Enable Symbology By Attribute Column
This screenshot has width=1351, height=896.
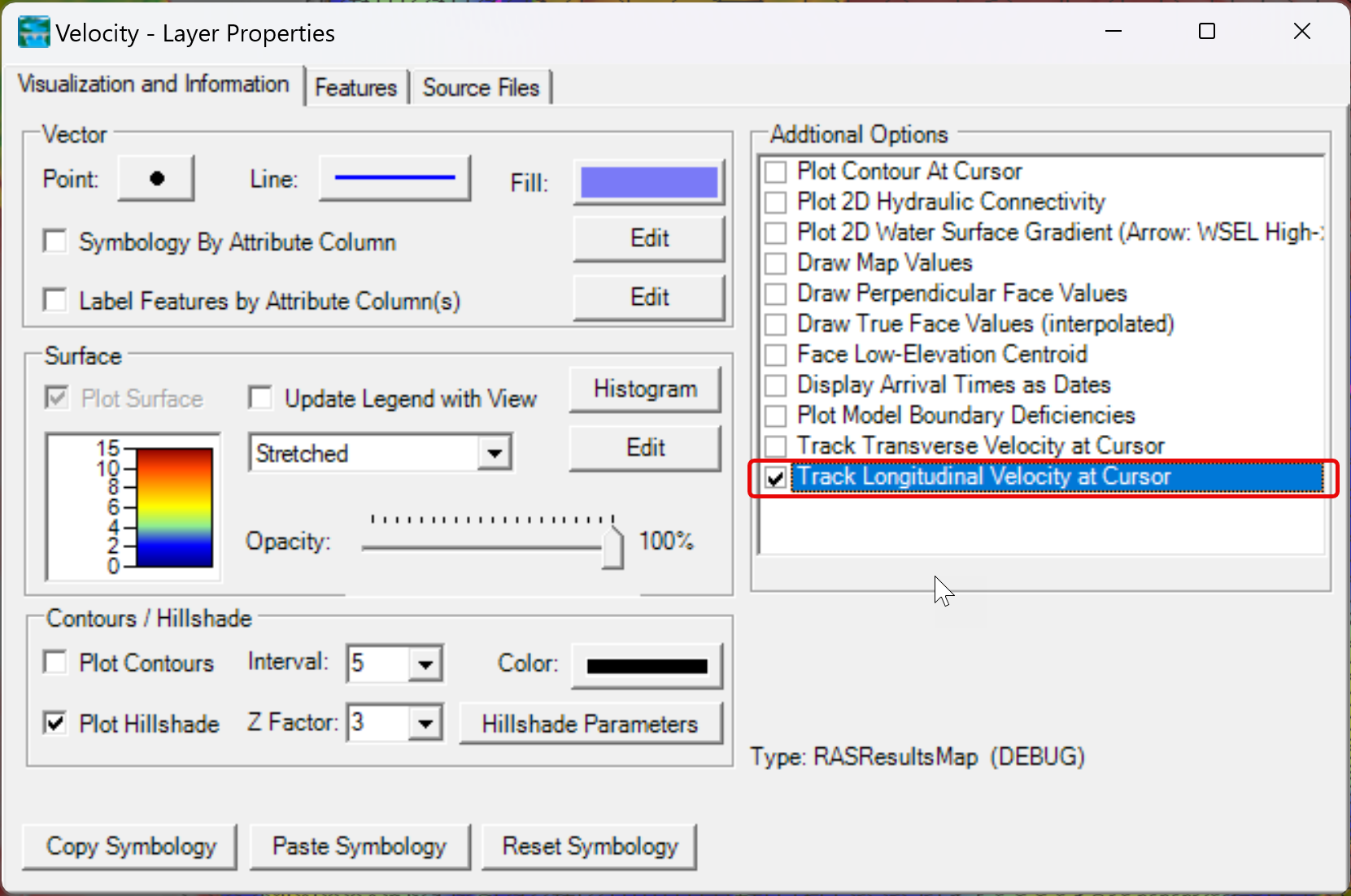coord(55,241)
